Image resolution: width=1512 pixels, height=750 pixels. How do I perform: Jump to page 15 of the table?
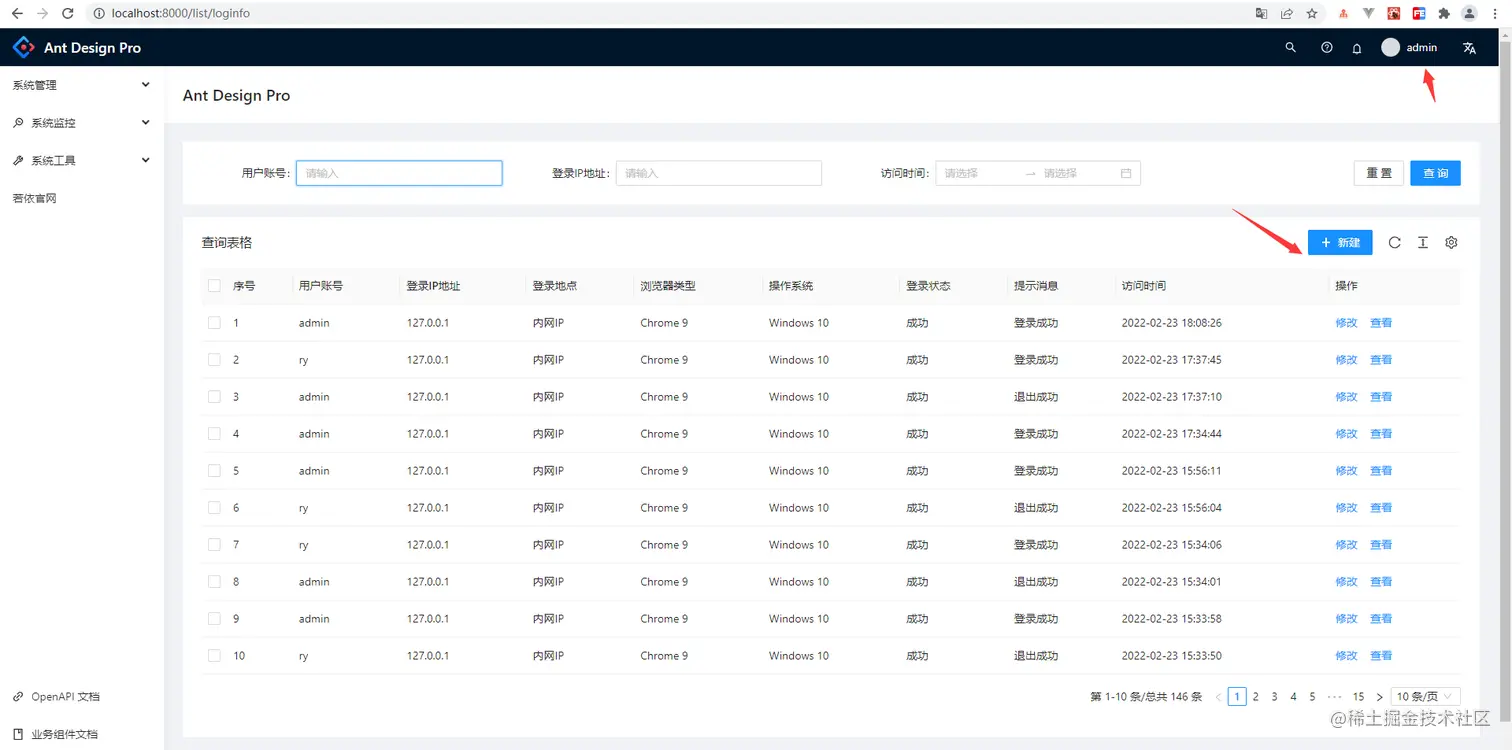tap(1358, 697)
